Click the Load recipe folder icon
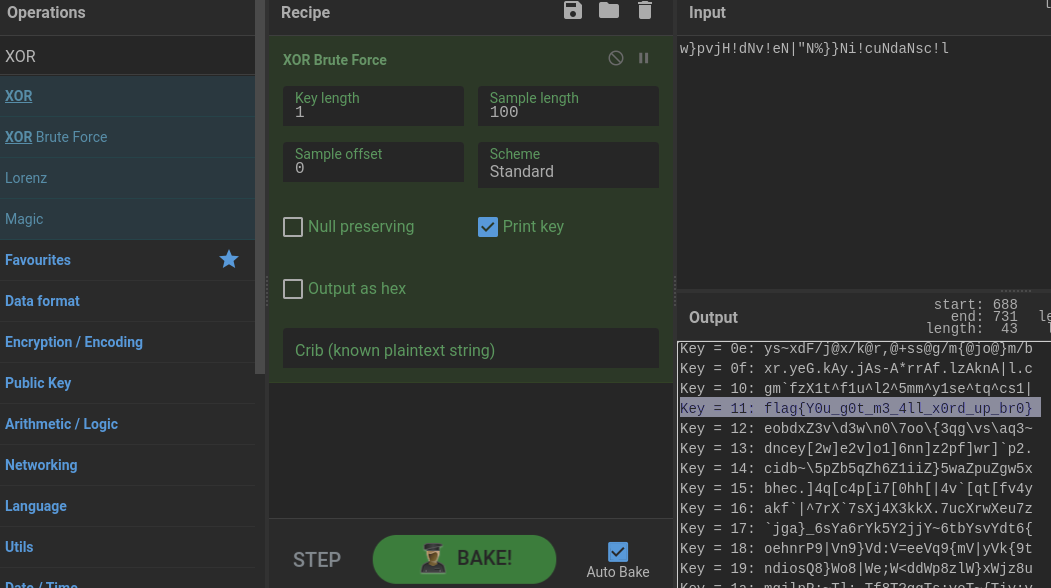 pos(608,11)
